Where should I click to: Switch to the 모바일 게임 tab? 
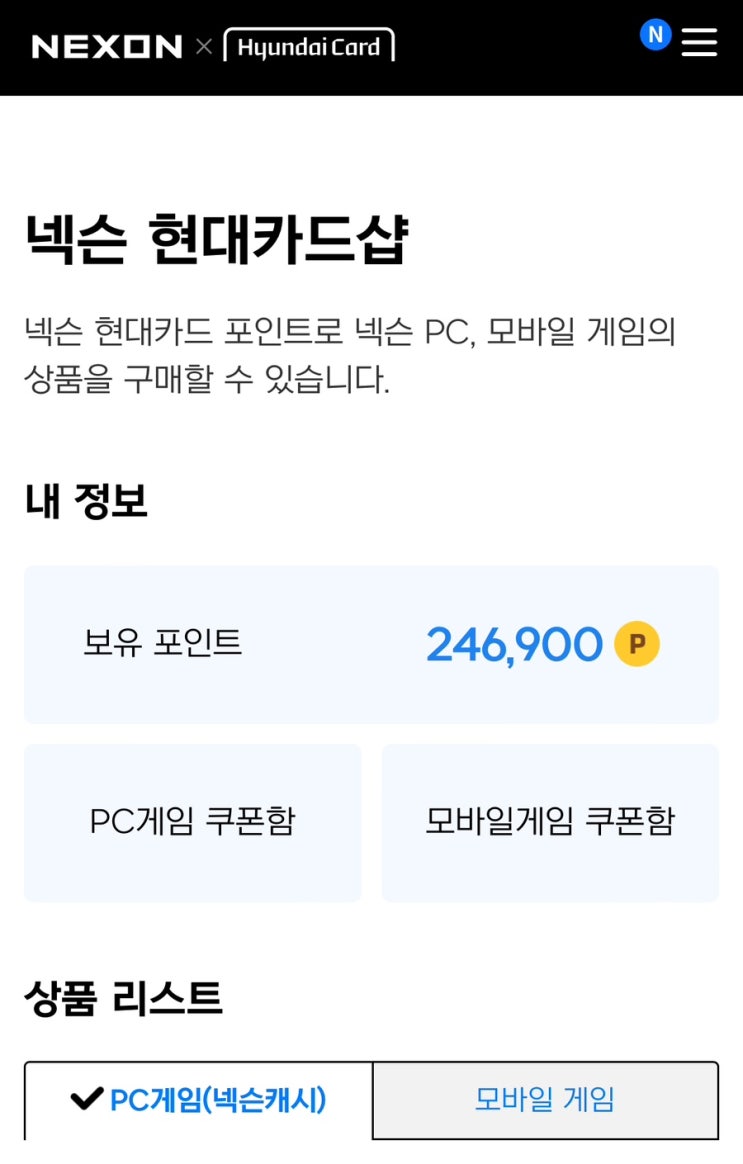pyautogui.click(x=546, y=1099)
